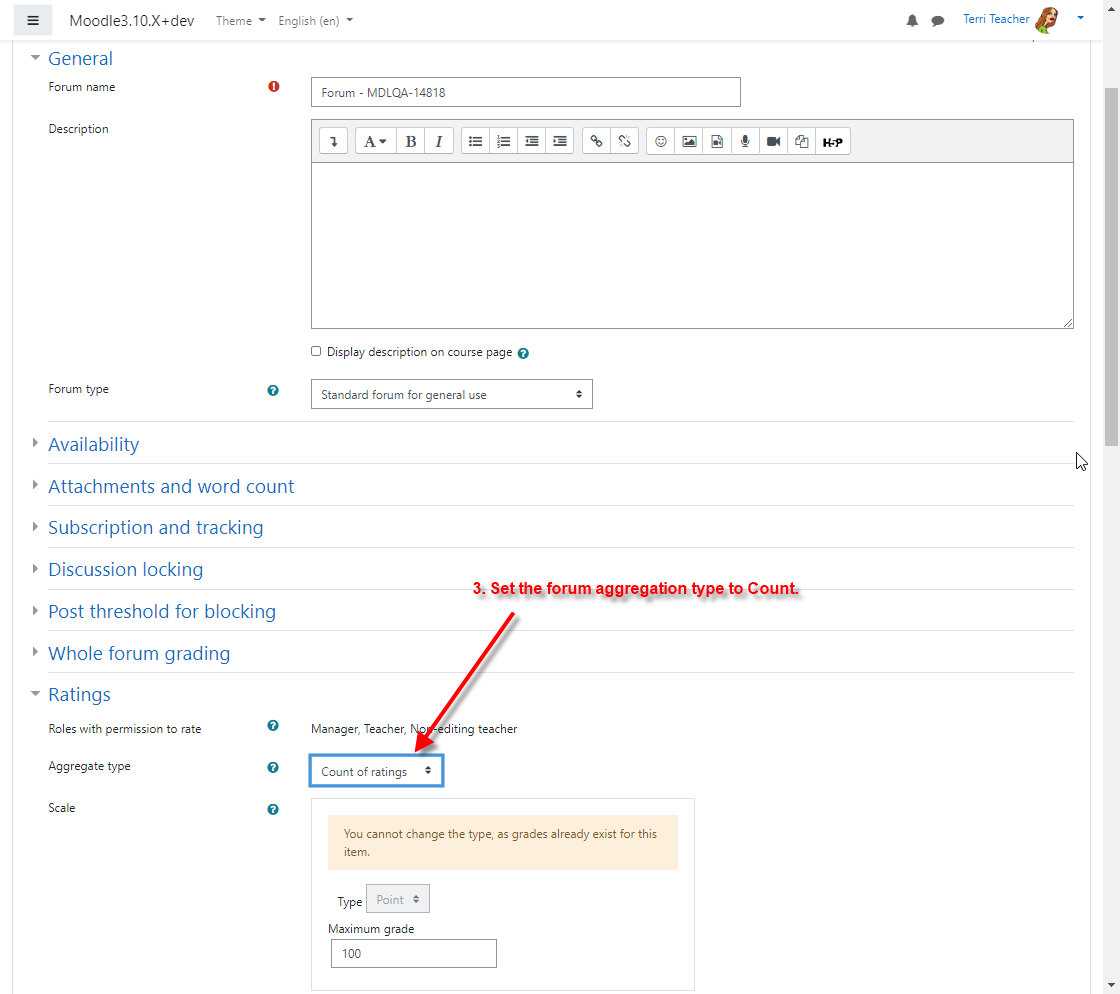Open manage files icon
This screenshot has width=1120, height=994.
coord(801,141)
